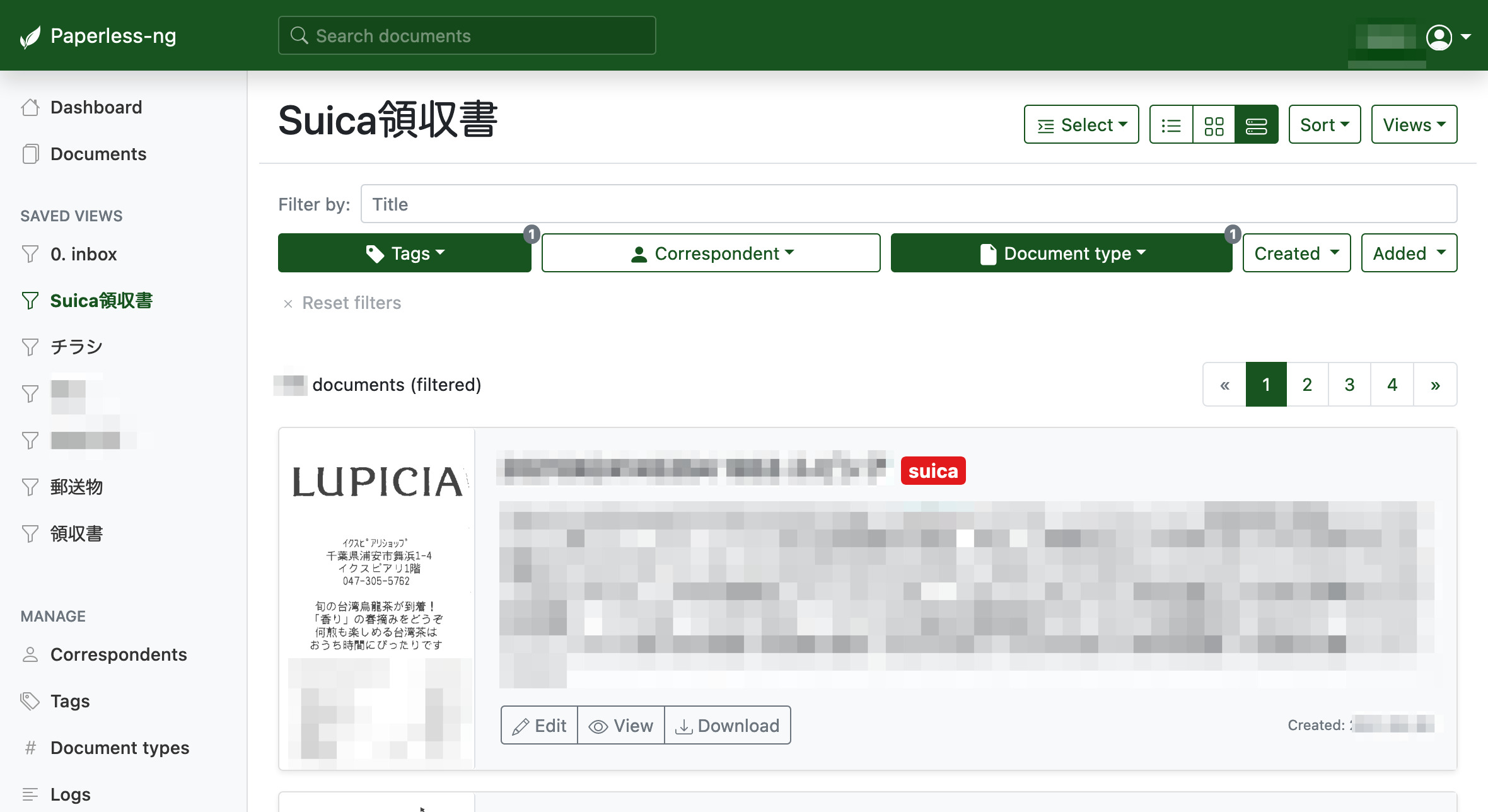
Task: Click the Dashboard house icon
Action: [30, 107]
